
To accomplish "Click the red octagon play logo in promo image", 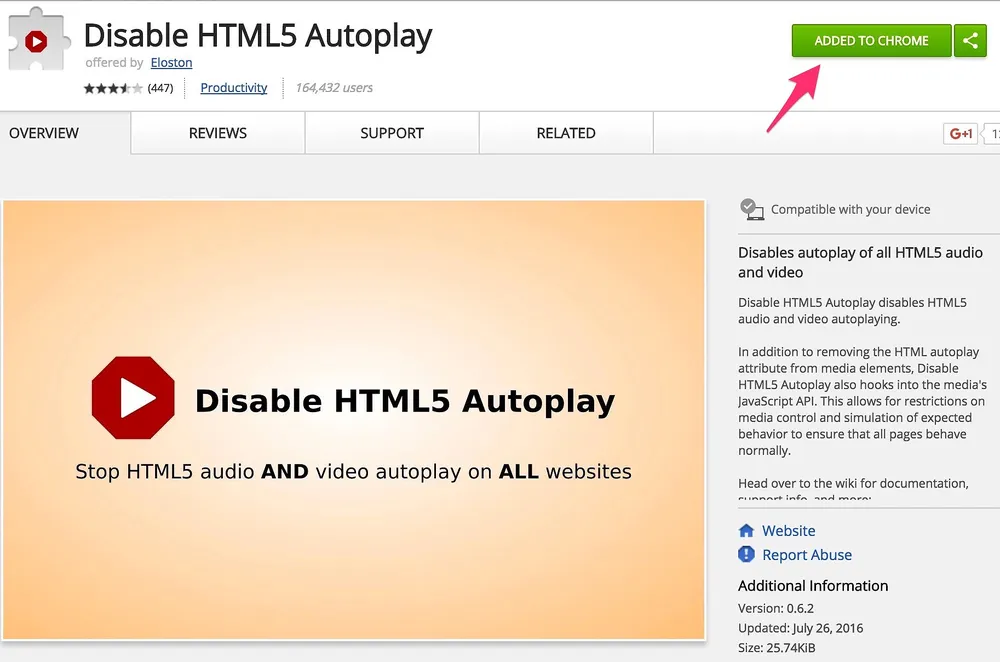I will [x=133, y=398].
